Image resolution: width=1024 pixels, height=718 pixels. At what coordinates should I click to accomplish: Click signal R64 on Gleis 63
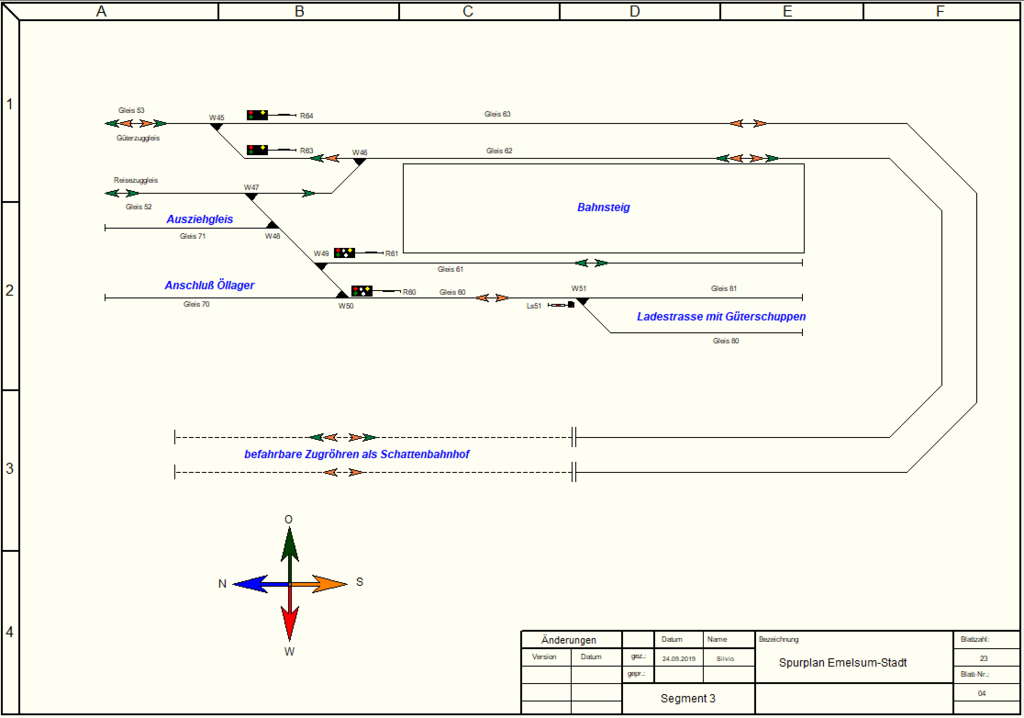(x=258, y=115)
